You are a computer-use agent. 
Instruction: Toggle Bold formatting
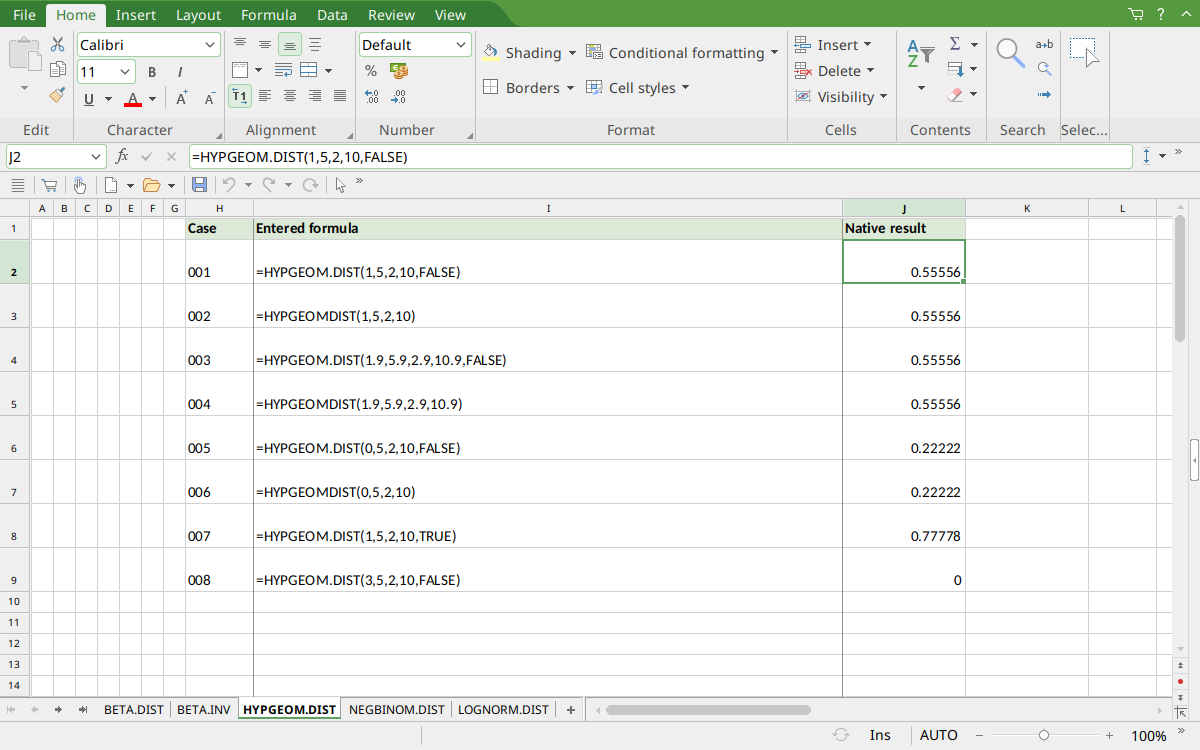tap(152, 72)
